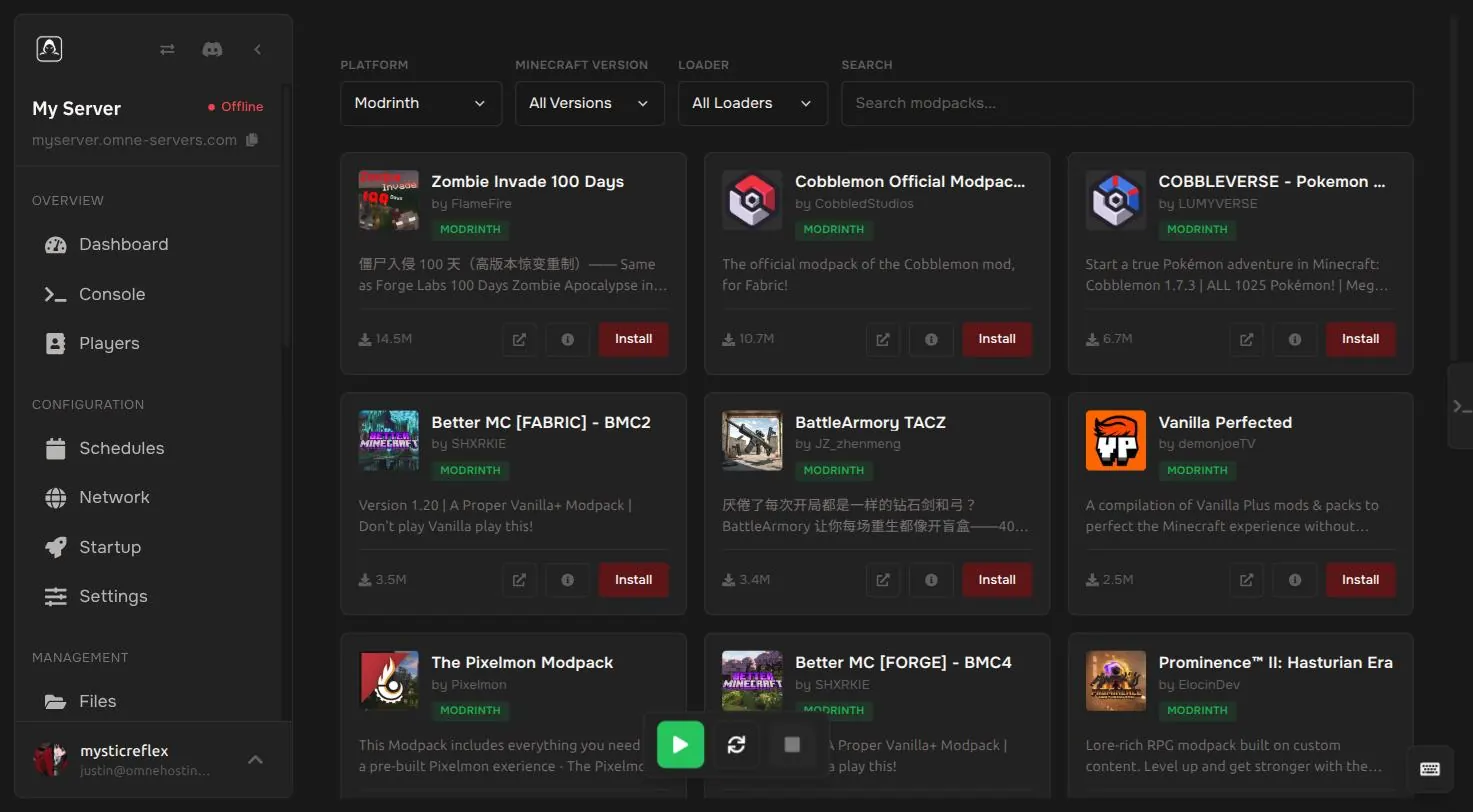Click the Better MC [FORGE] - BMC4 thumbnail
This screenshot has width=1473, height=812.
click(752, 680)
